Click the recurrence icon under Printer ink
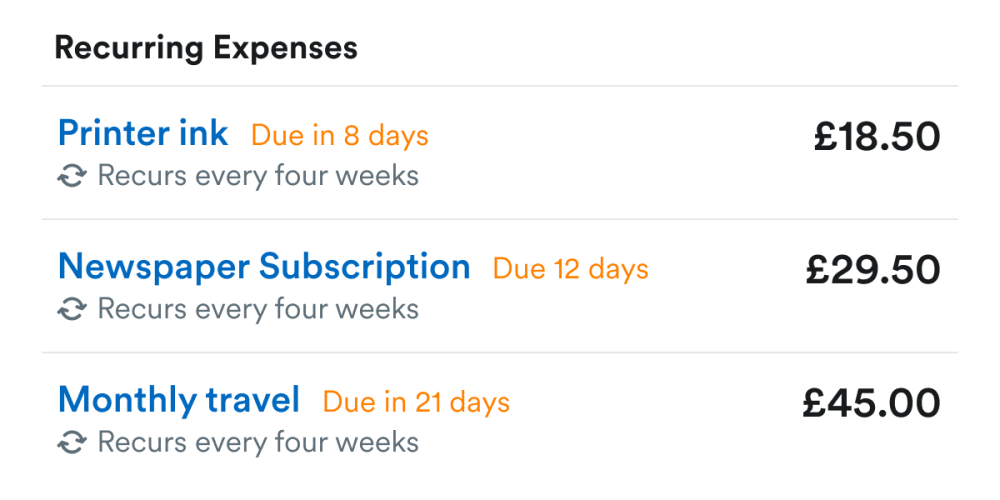Screen dimensions: 1000x500 [x=71, y=177]
